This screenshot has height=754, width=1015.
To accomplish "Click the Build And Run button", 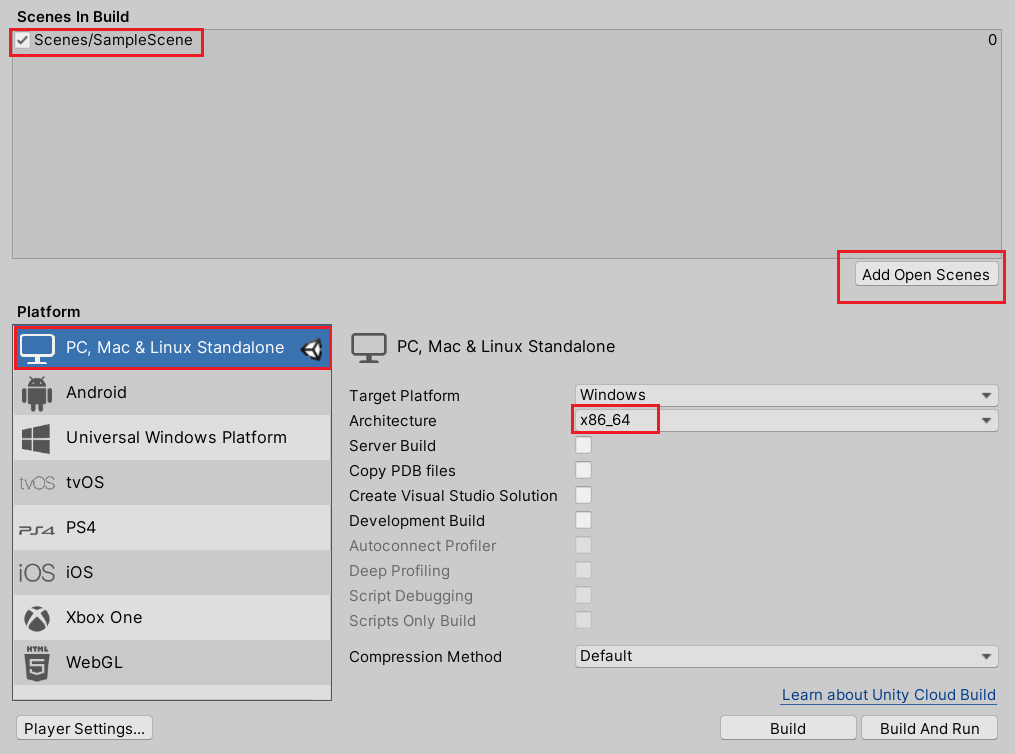I will pyautogui.click(x=930, y=728).
